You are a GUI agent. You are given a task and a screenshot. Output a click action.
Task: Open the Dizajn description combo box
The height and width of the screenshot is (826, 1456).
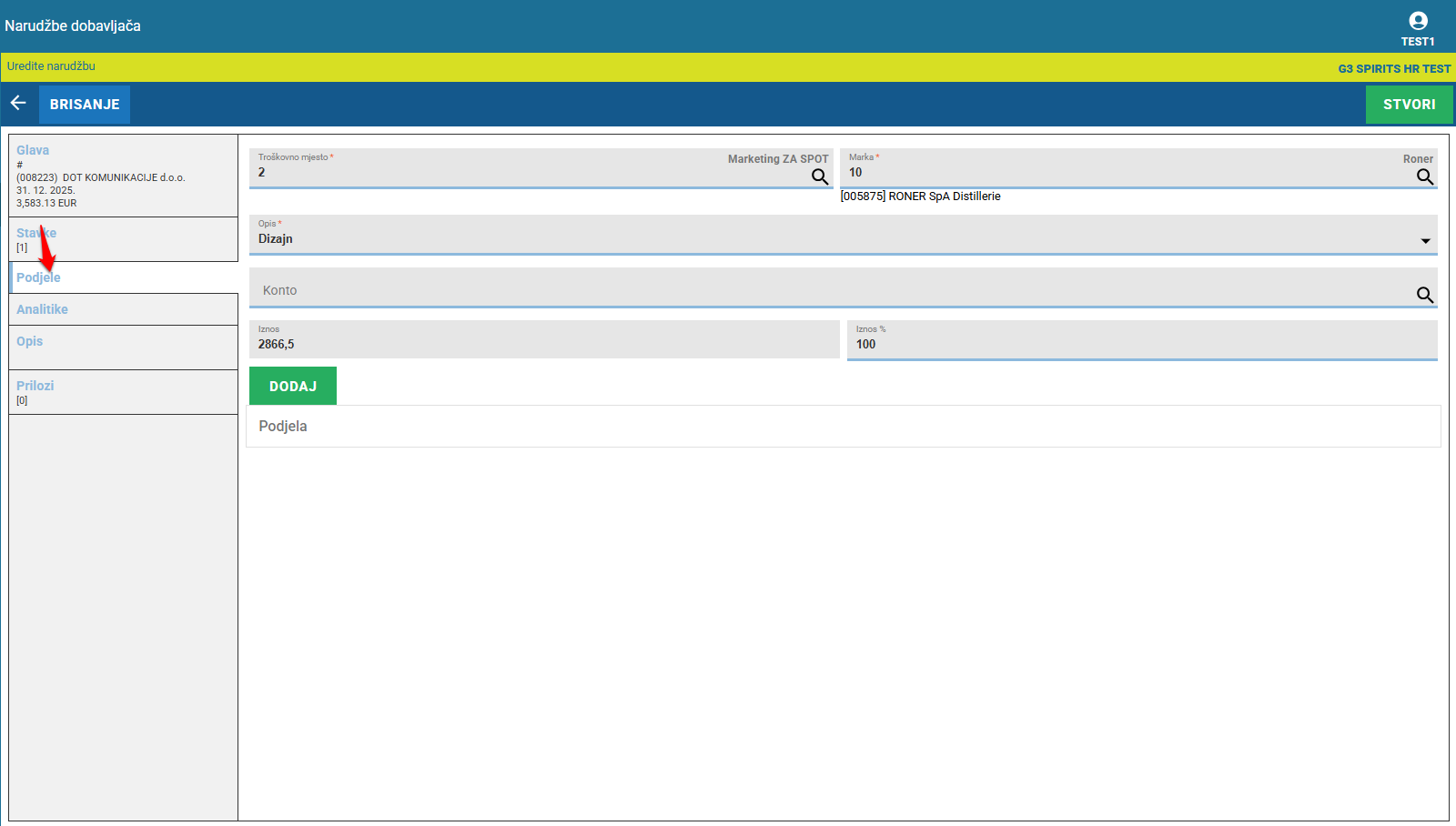tap(819, 238)
